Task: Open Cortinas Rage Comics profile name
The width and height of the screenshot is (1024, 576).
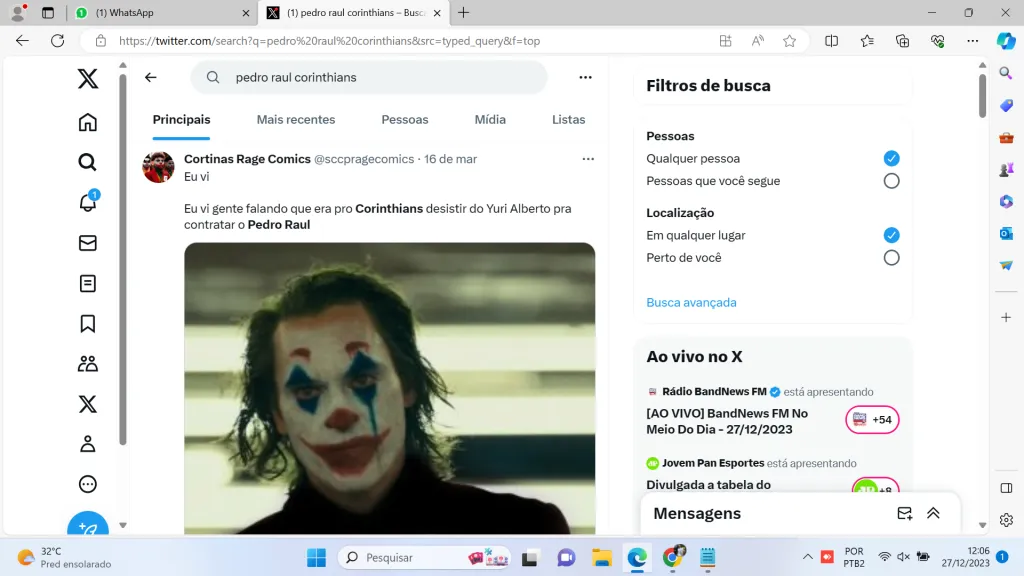Action: click(247, 159)
